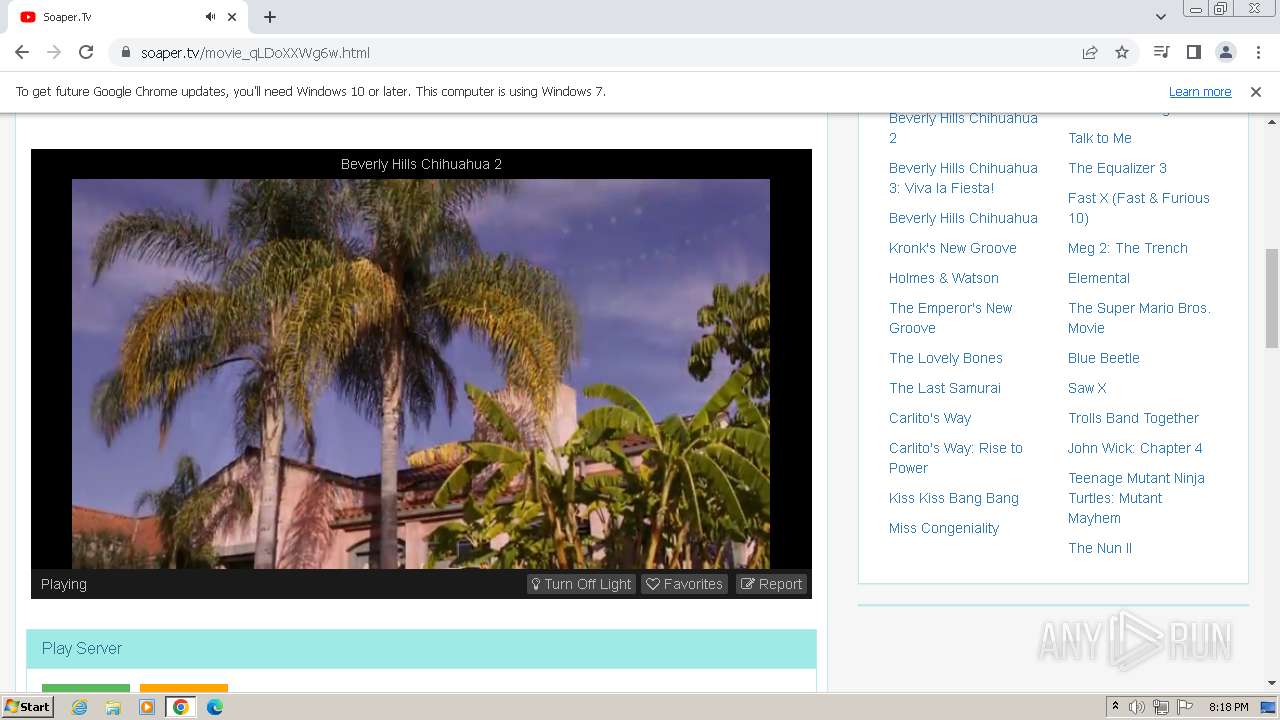Open The Nun II link
This screenshot has height=720, width=1280.
tap(1100, 548)
